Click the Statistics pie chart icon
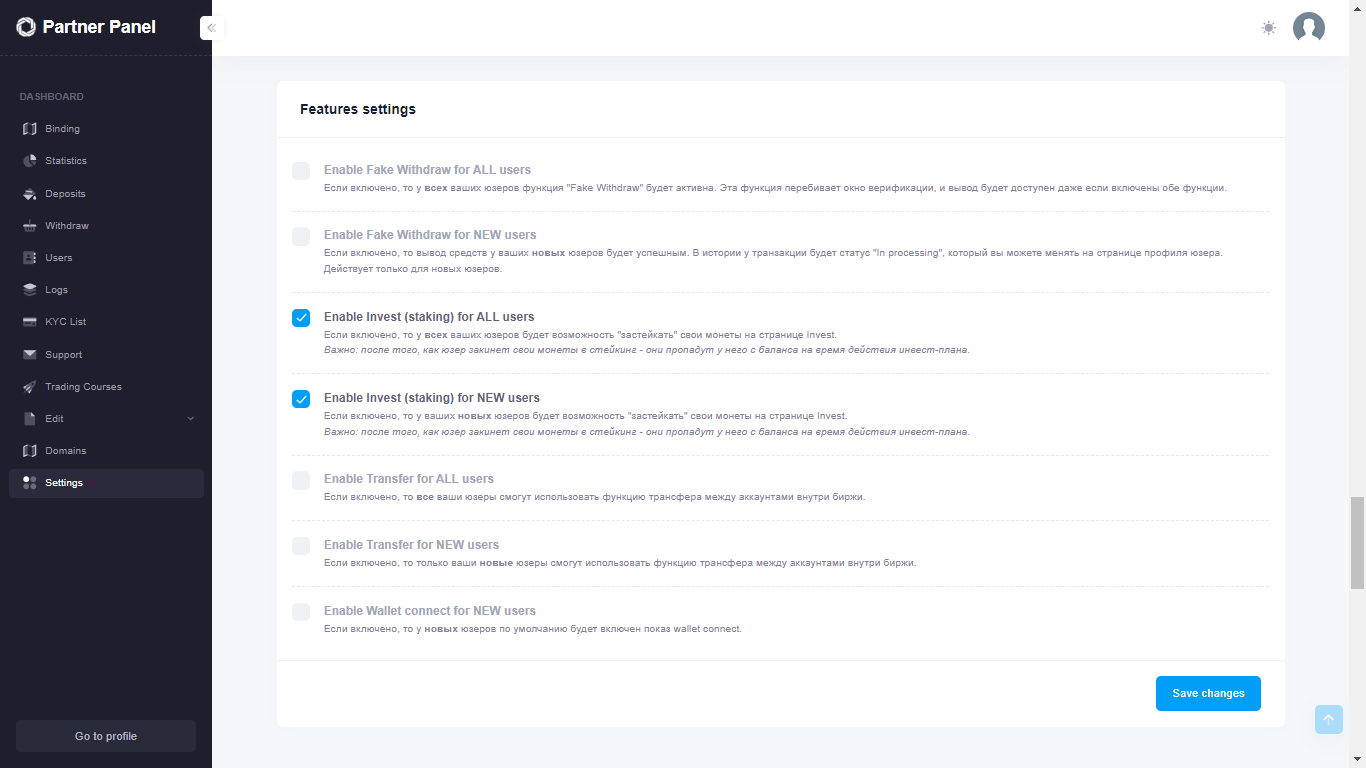This screenshot has width=1366, height=768. pyautogui.click(x=29, y=161)
